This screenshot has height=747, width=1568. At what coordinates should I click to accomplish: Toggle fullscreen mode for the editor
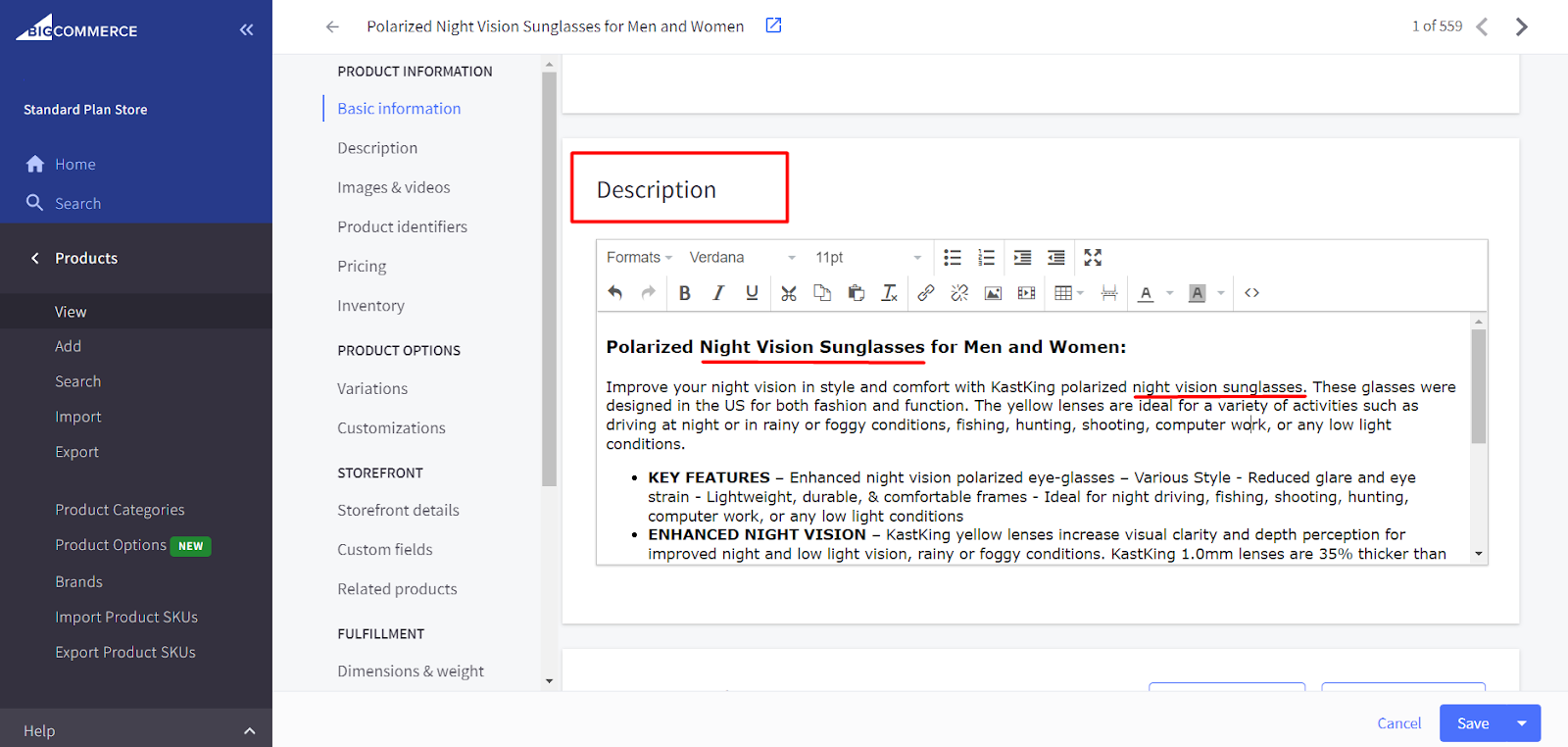pos(1093,258)
